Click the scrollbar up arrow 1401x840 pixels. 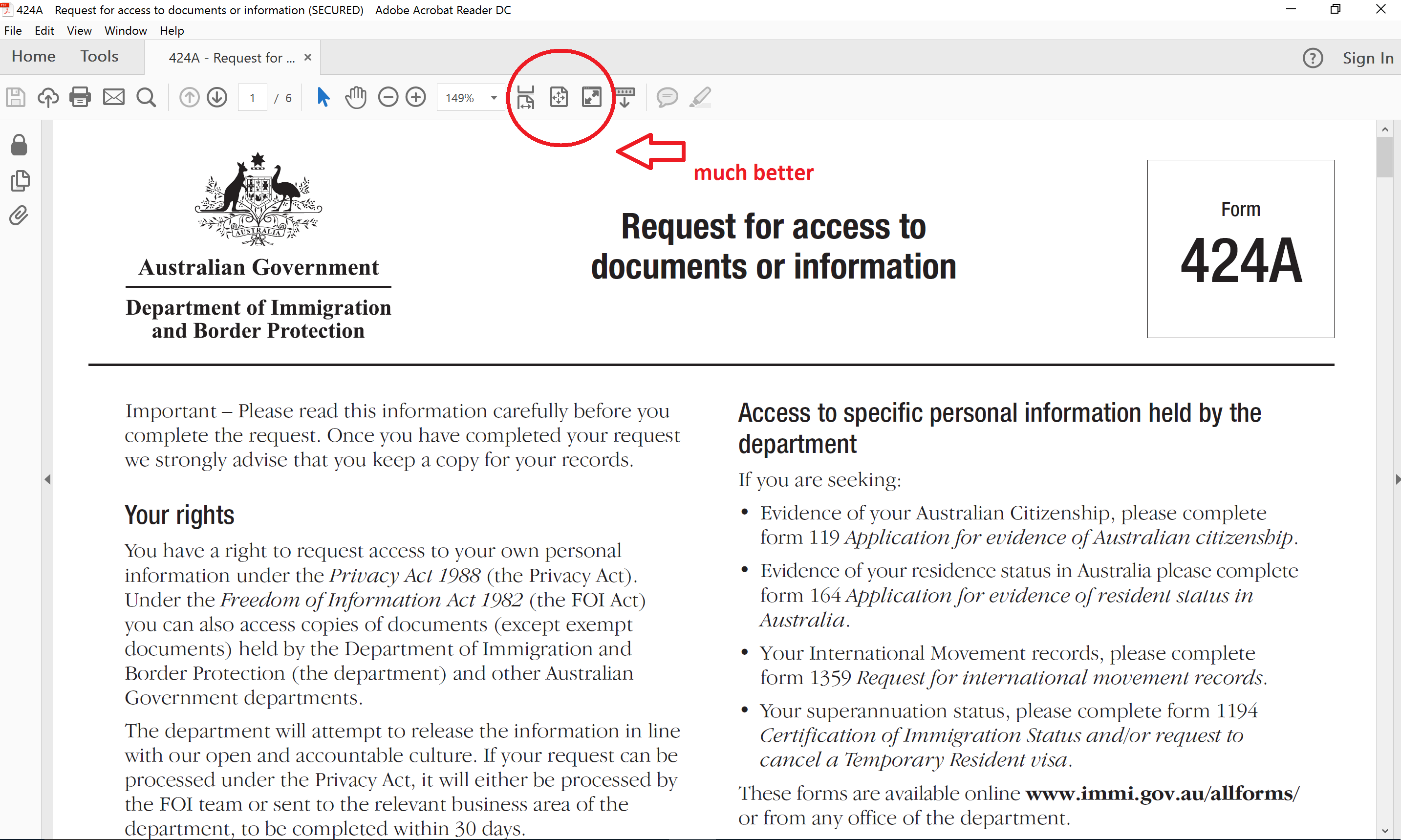coord(1384,129)
